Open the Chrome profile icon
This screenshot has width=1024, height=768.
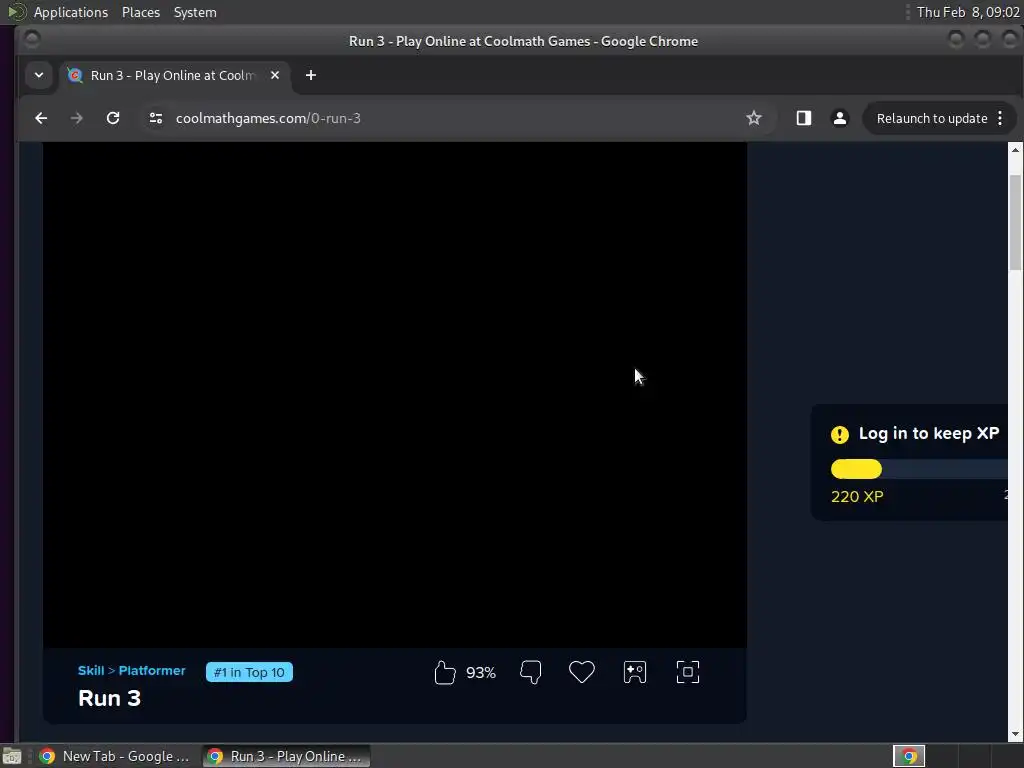(x=840, y=118)
